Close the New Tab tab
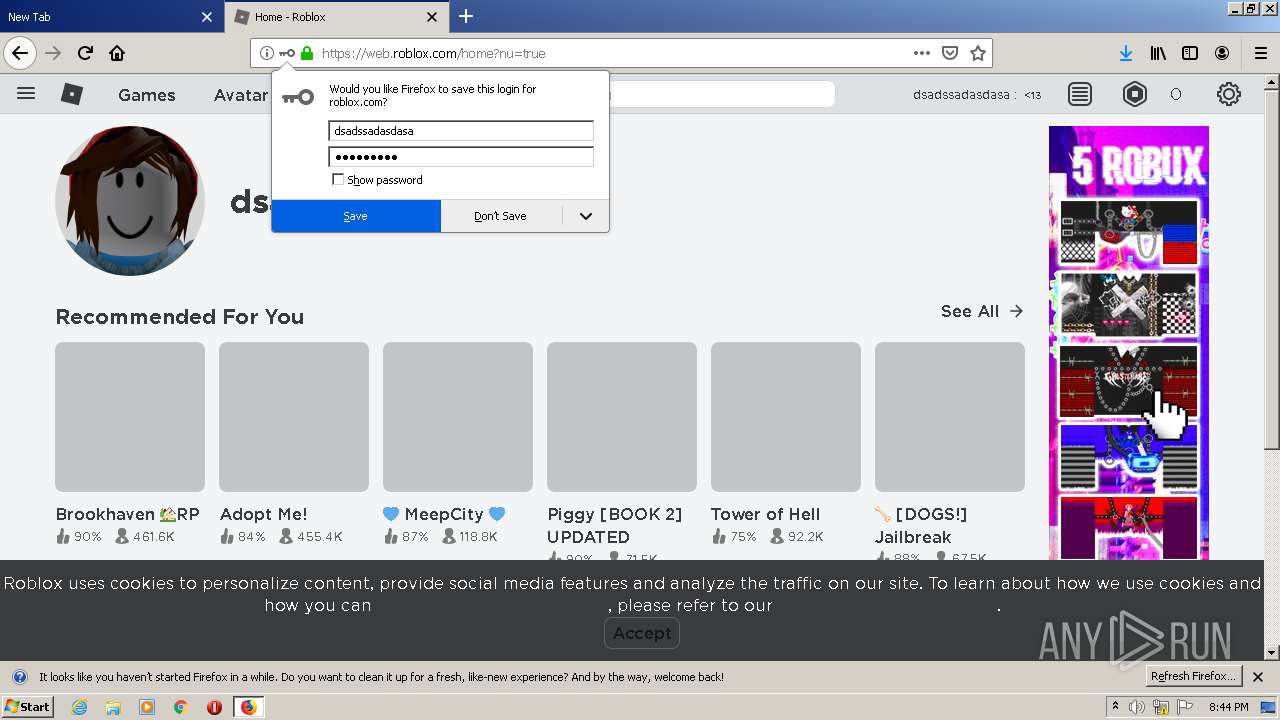The image size is (1280, 720). pyautogui.click(x=207, y=17)
